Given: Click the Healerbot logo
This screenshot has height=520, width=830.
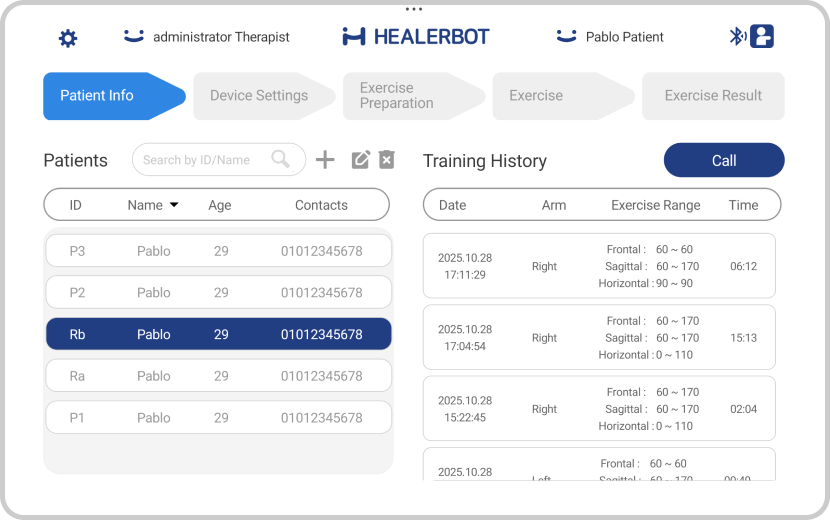Looking at the screenshot, I should click(x=416, y=37).
